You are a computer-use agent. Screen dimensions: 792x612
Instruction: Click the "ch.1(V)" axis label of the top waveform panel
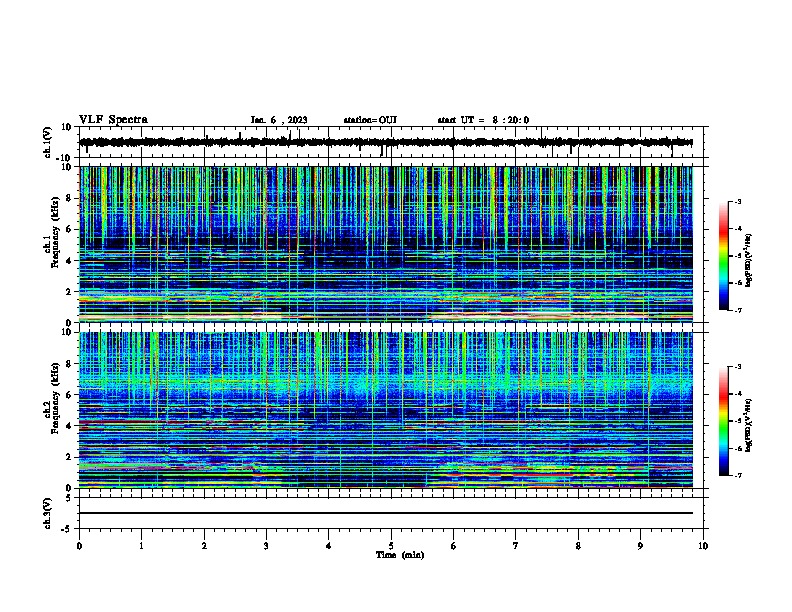pos(48,142)
